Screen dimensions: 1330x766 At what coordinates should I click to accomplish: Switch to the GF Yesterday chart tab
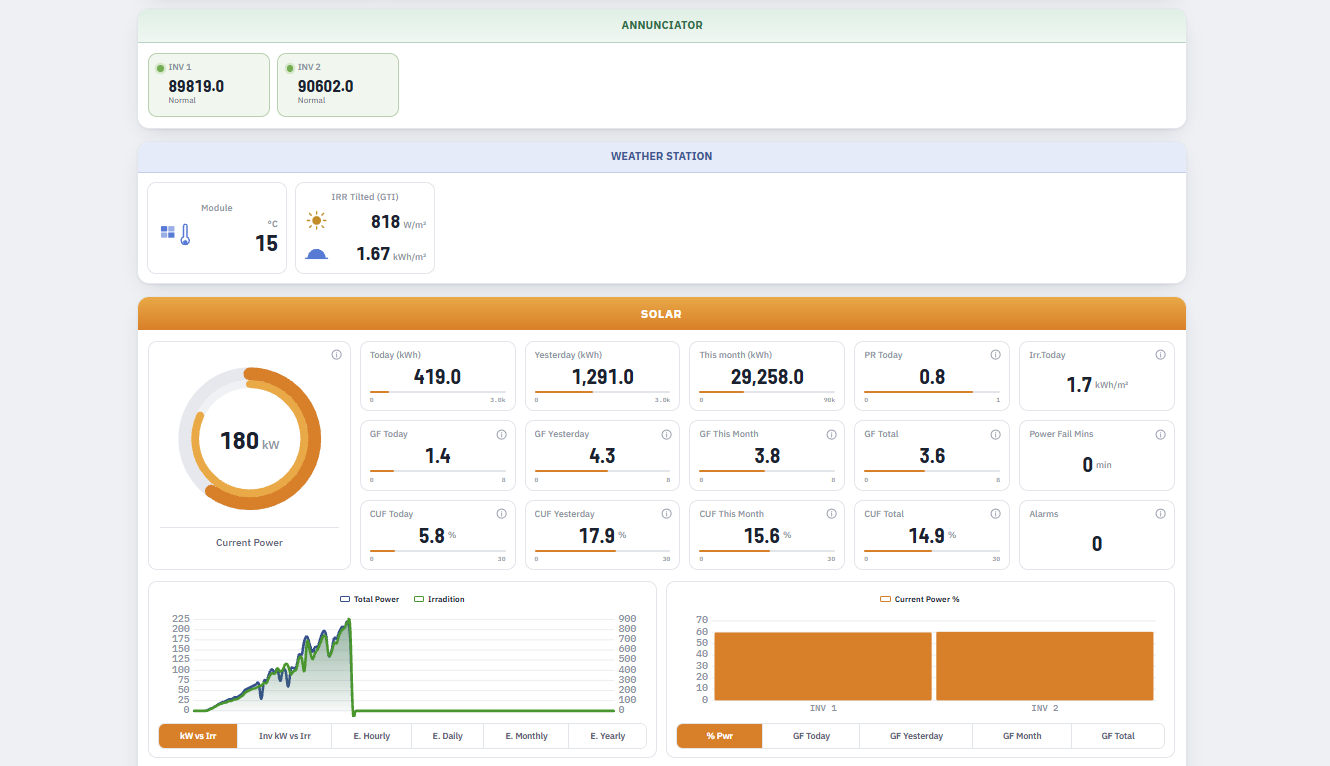[916, 736]
